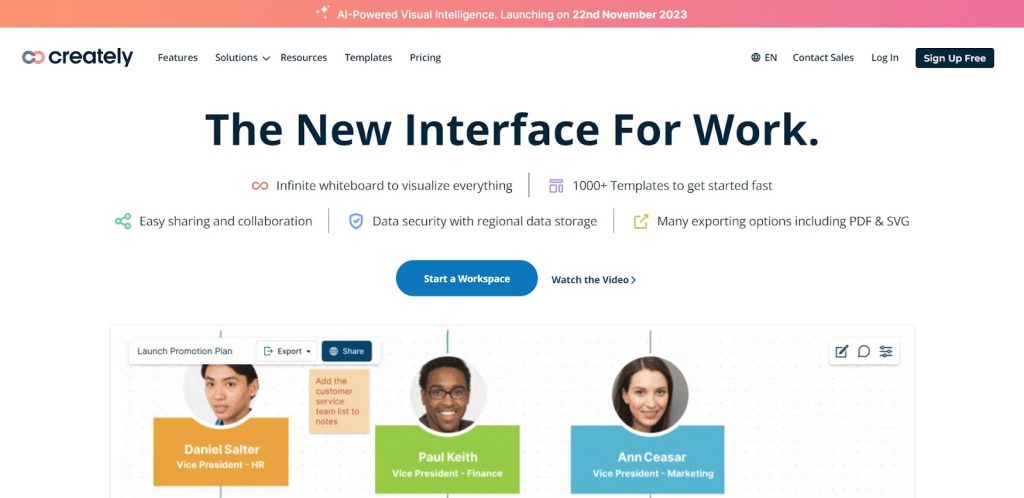
Task: Open the edit notes icon in preview
Action: click(841, 351)
